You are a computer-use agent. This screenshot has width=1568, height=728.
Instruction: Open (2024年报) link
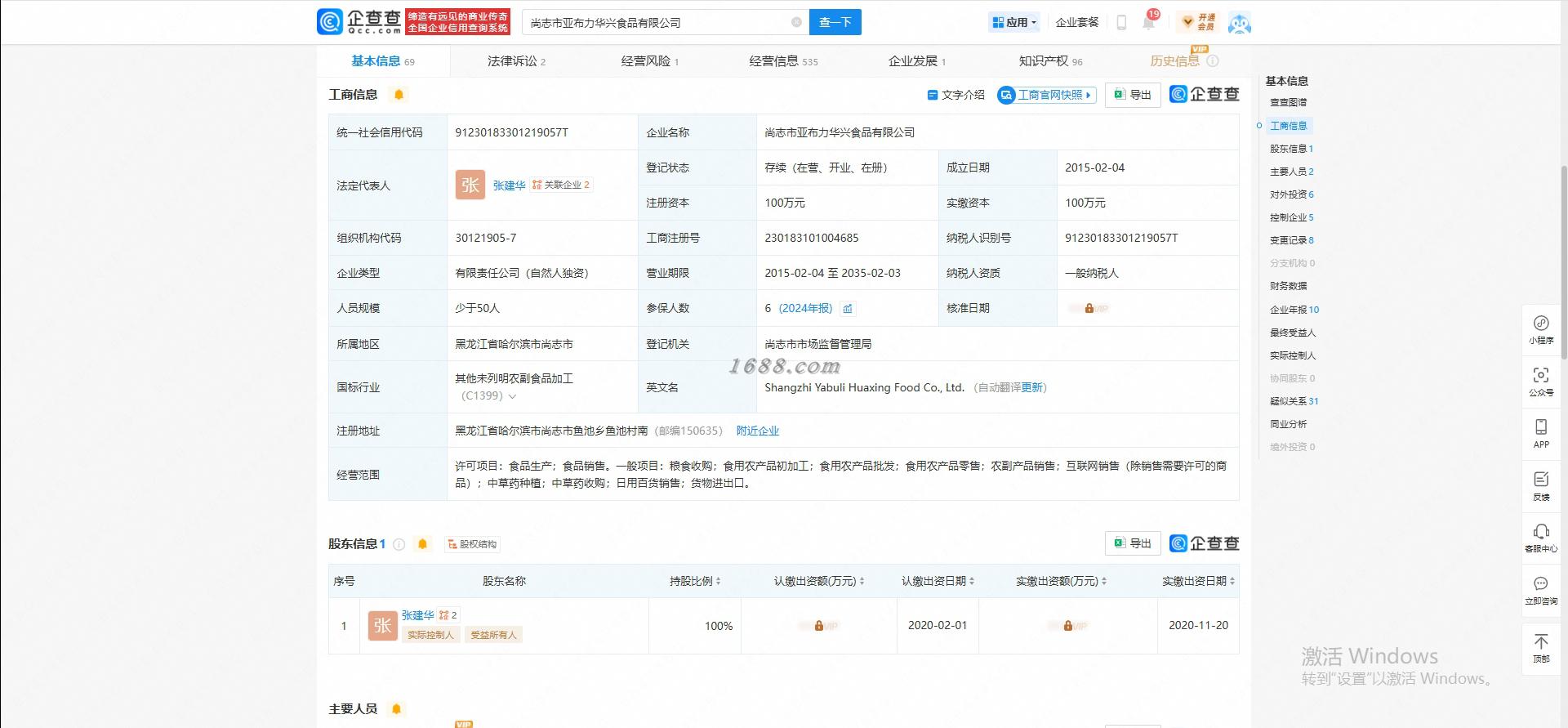805,308
